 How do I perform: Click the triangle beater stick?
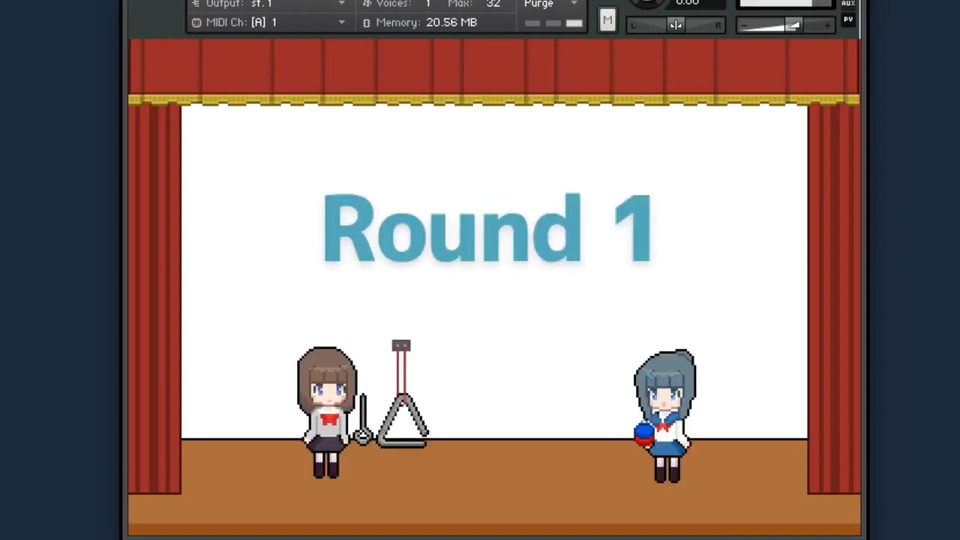point(362,420)
